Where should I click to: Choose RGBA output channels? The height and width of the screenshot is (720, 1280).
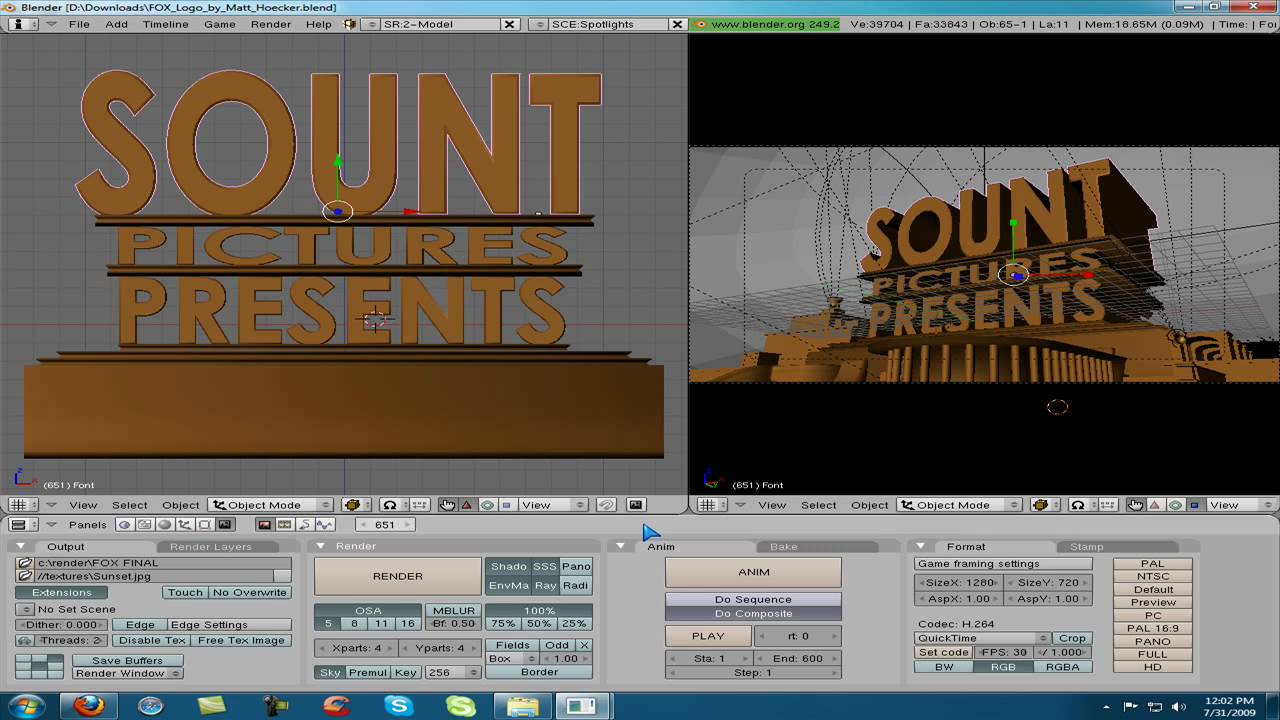1062,666
